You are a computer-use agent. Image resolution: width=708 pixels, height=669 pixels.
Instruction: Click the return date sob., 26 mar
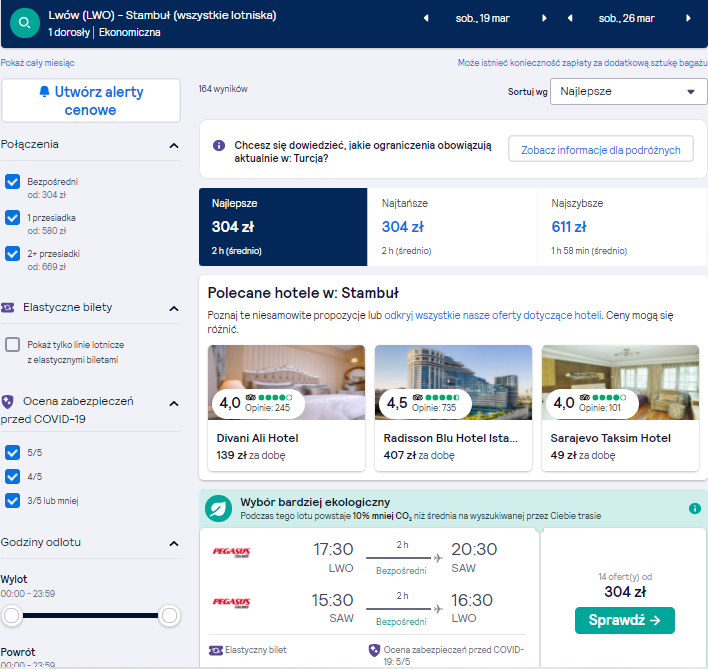pyautogui.click(x=626, y=19)
